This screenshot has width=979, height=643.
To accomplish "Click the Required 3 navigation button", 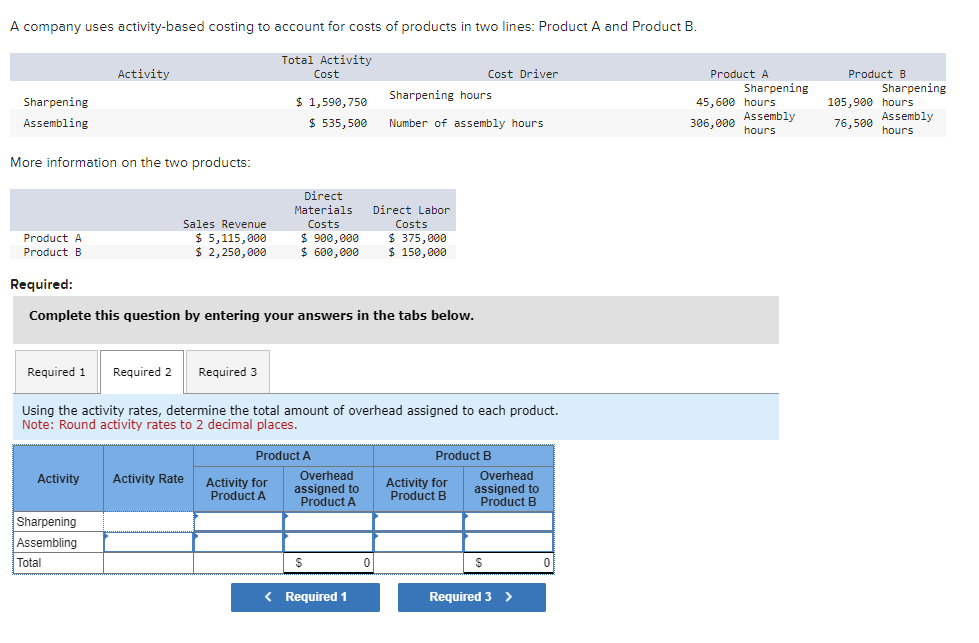I will pos(471,597).
